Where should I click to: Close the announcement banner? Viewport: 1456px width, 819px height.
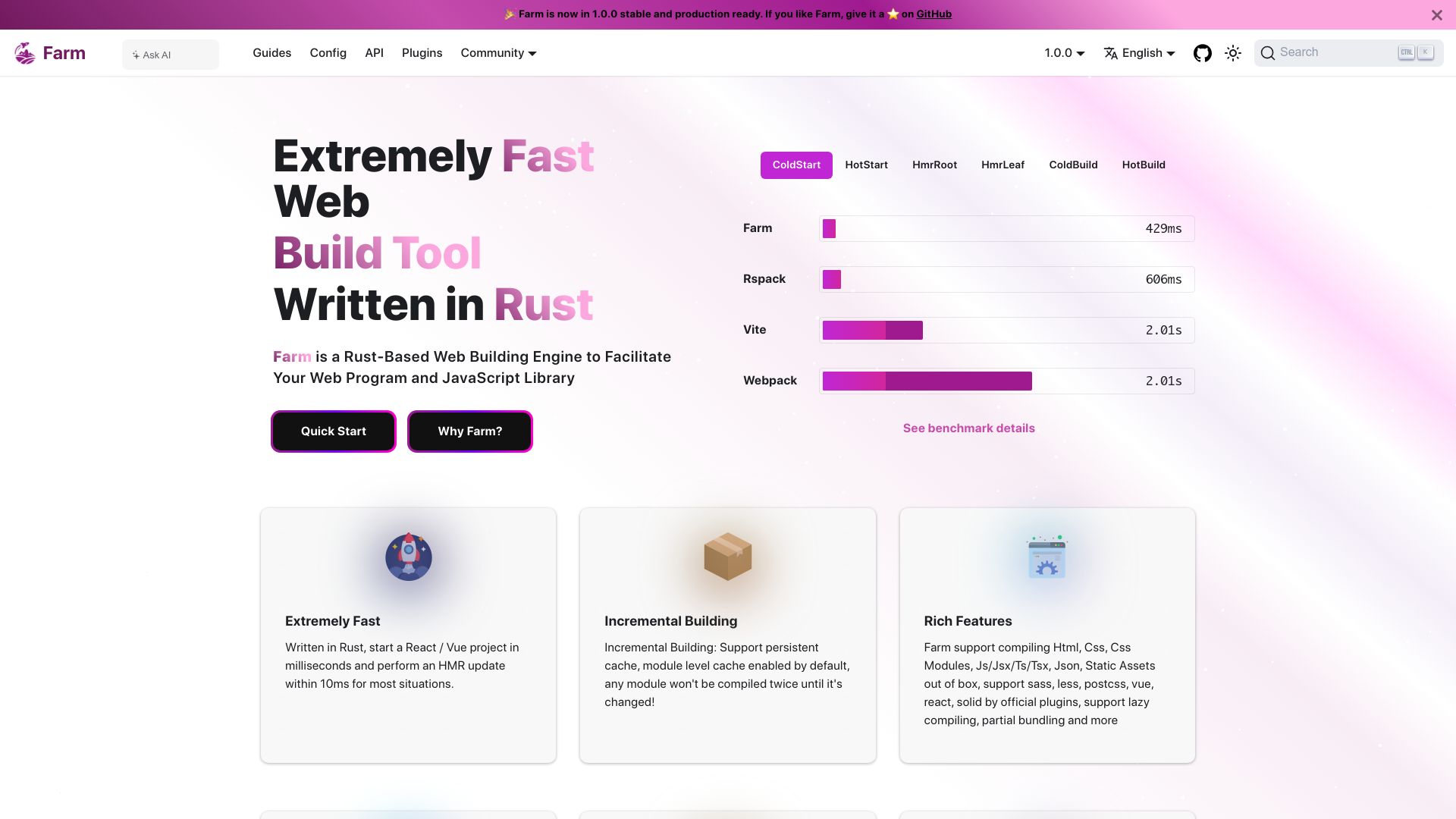[x=1436, y=15]
